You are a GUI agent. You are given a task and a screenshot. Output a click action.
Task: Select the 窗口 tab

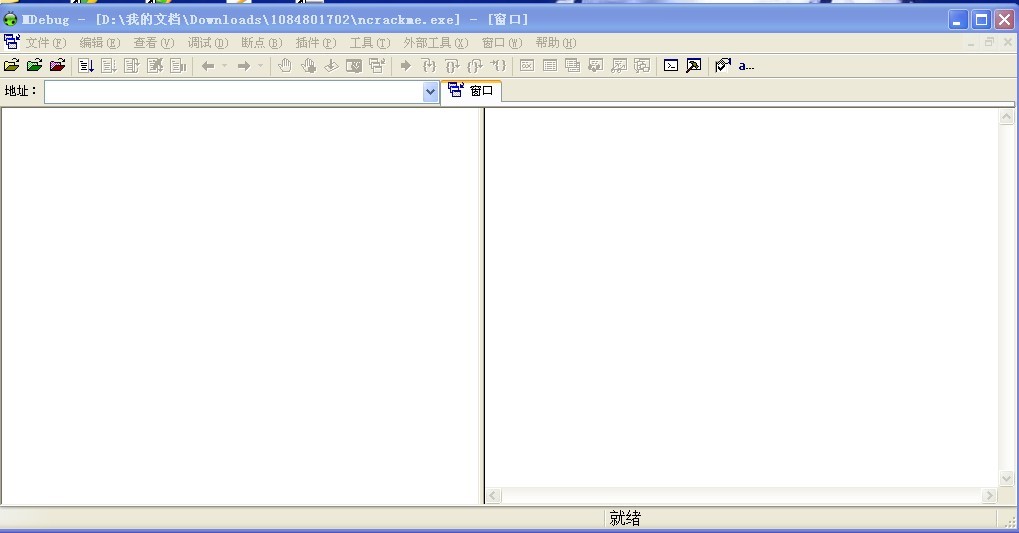point(471,91)
